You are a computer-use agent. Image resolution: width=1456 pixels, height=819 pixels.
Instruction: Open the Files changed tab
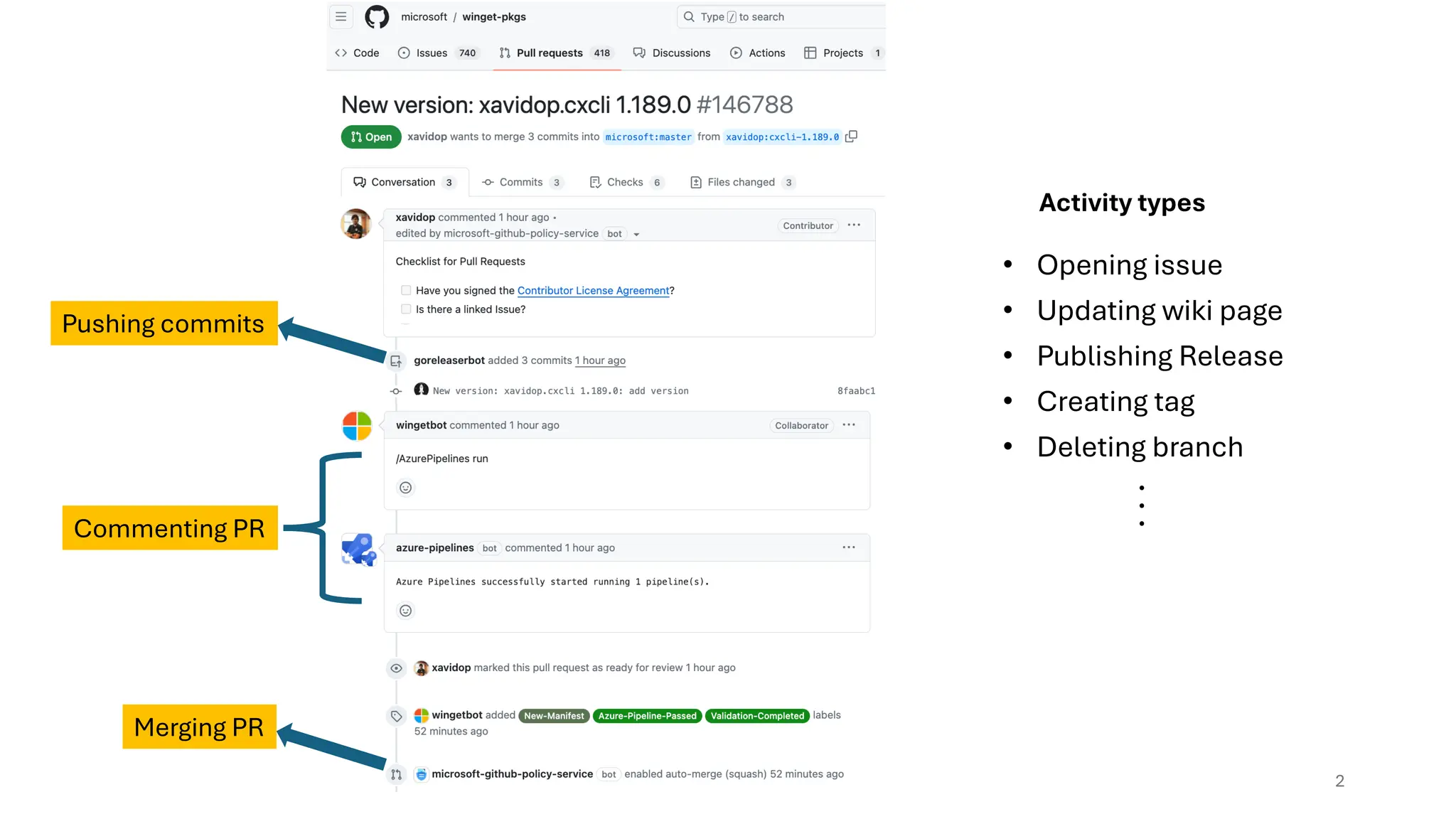[x=741, y=182]
